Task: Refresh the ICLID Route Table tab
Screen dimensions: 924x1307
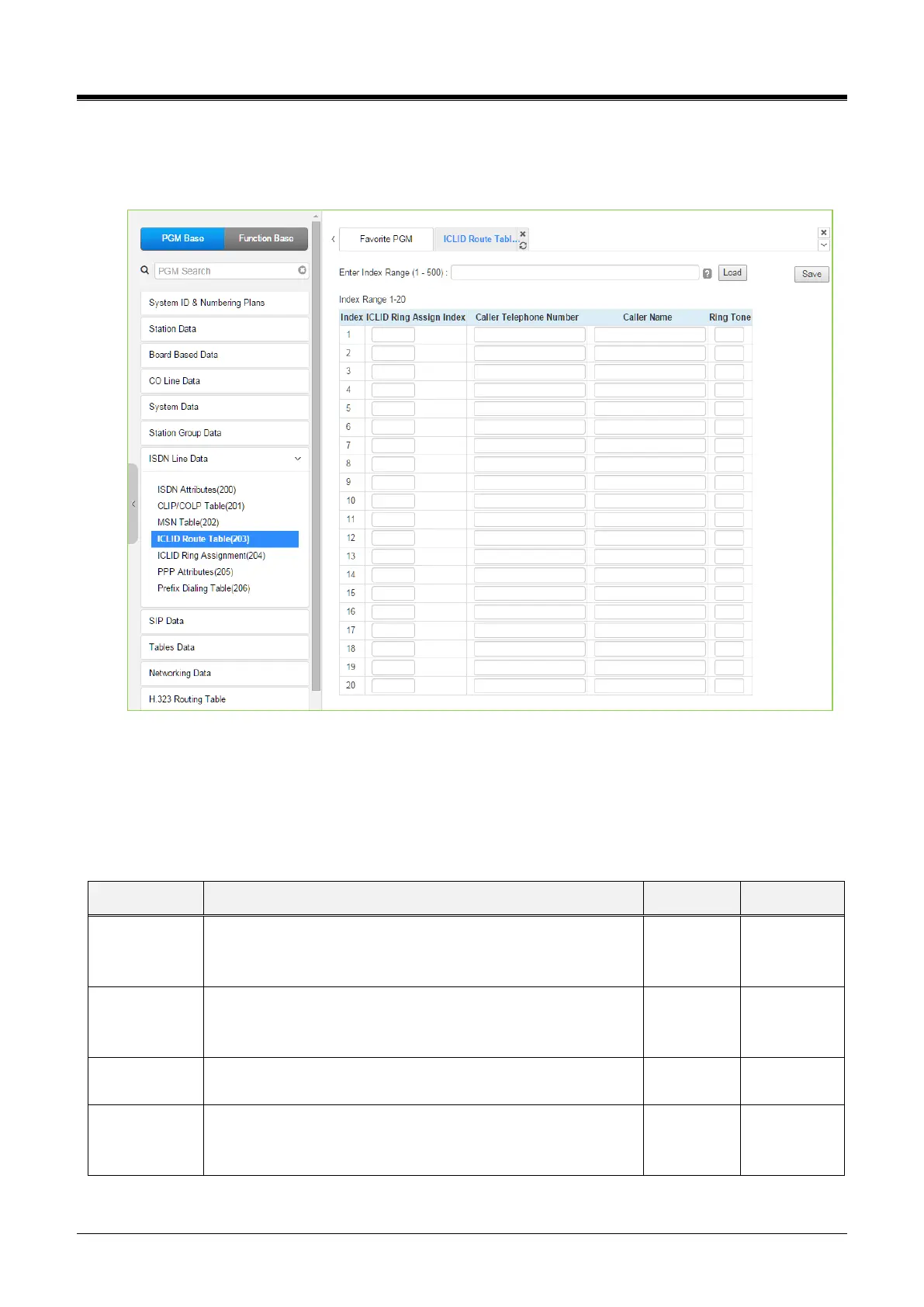Action: pyautogui.click(x=523, y=245)
